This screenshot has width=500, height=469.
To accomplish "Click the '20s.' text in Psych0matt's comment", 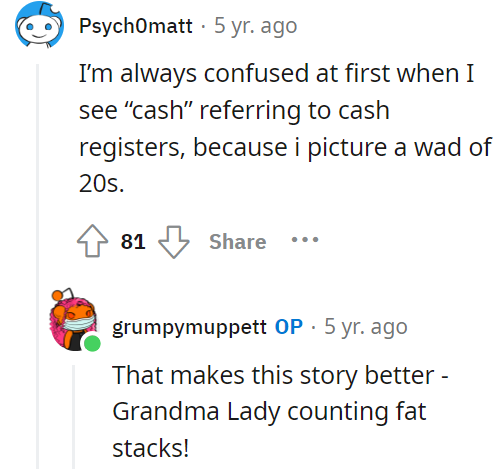I will (102, 184).
